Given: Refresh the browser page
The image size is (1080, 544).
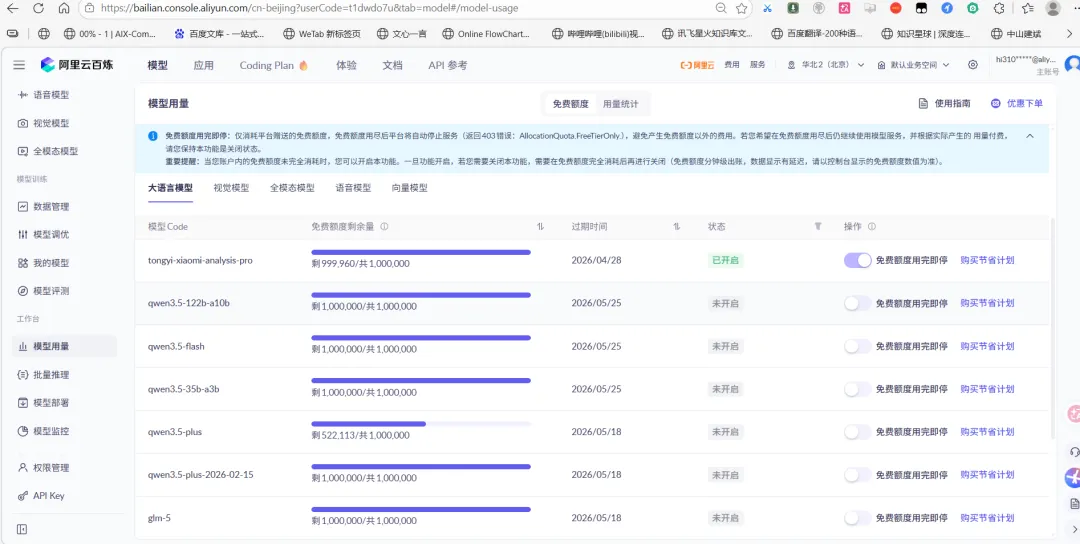Looking at the screenshot, I should click(x=39, y=8).
